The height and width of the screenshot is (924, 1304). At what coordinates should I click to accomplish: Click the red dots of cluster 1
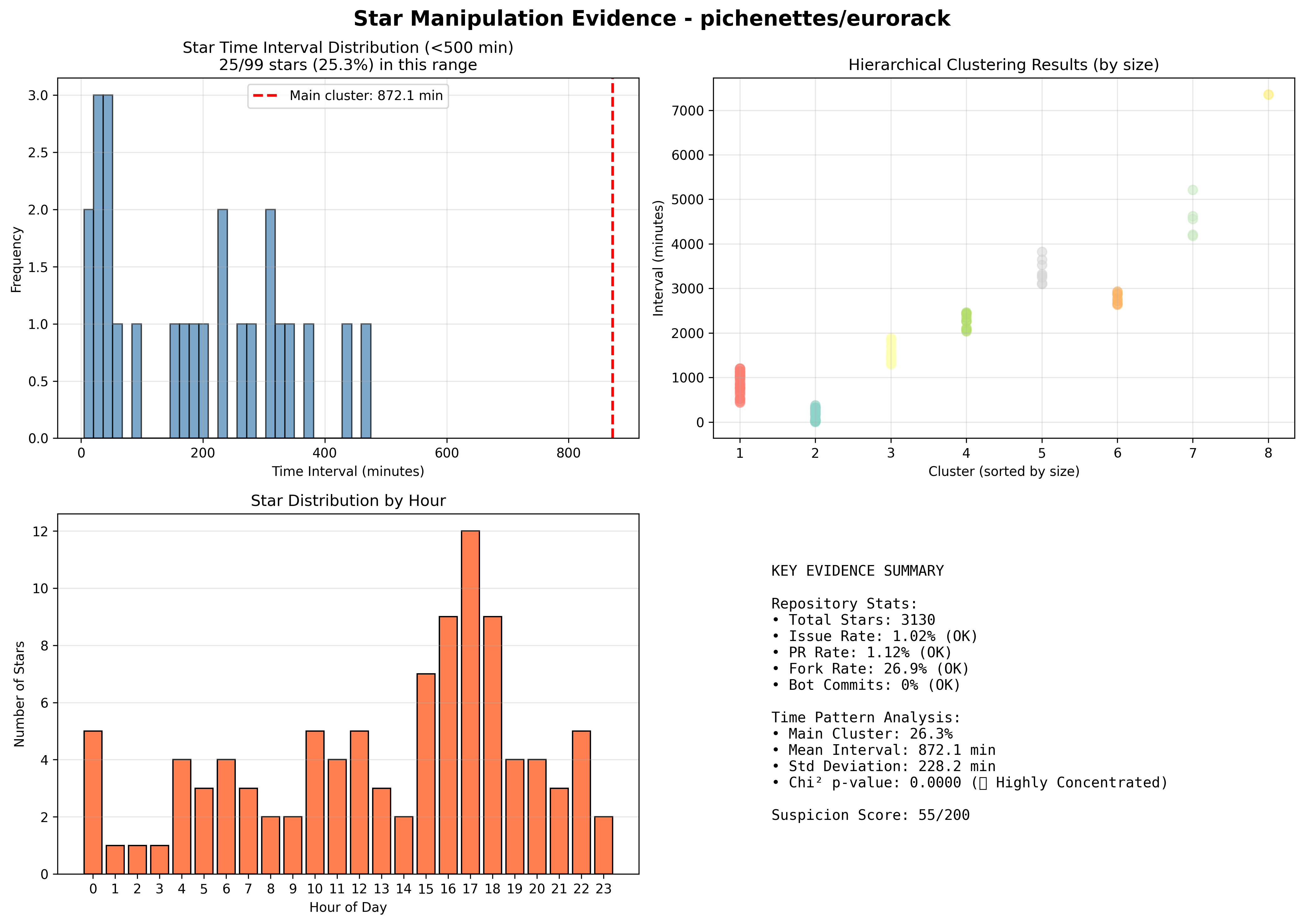[740, 386]
